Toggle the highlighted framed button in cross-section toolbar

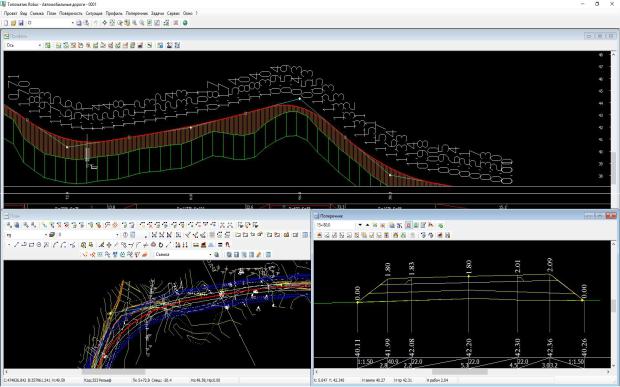[408, 225]
